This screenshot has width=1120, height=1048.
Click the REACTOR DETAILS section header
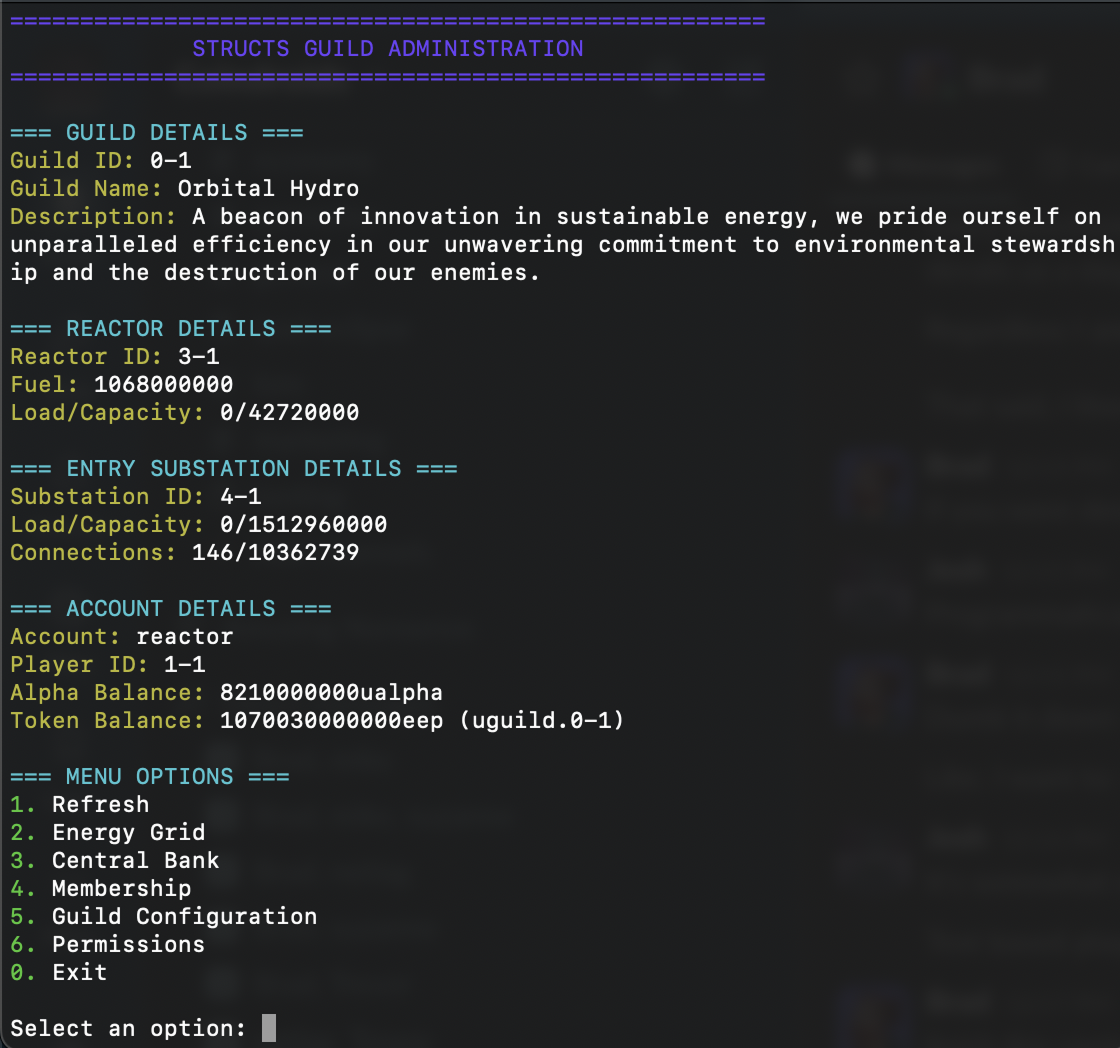click(171, 329)
